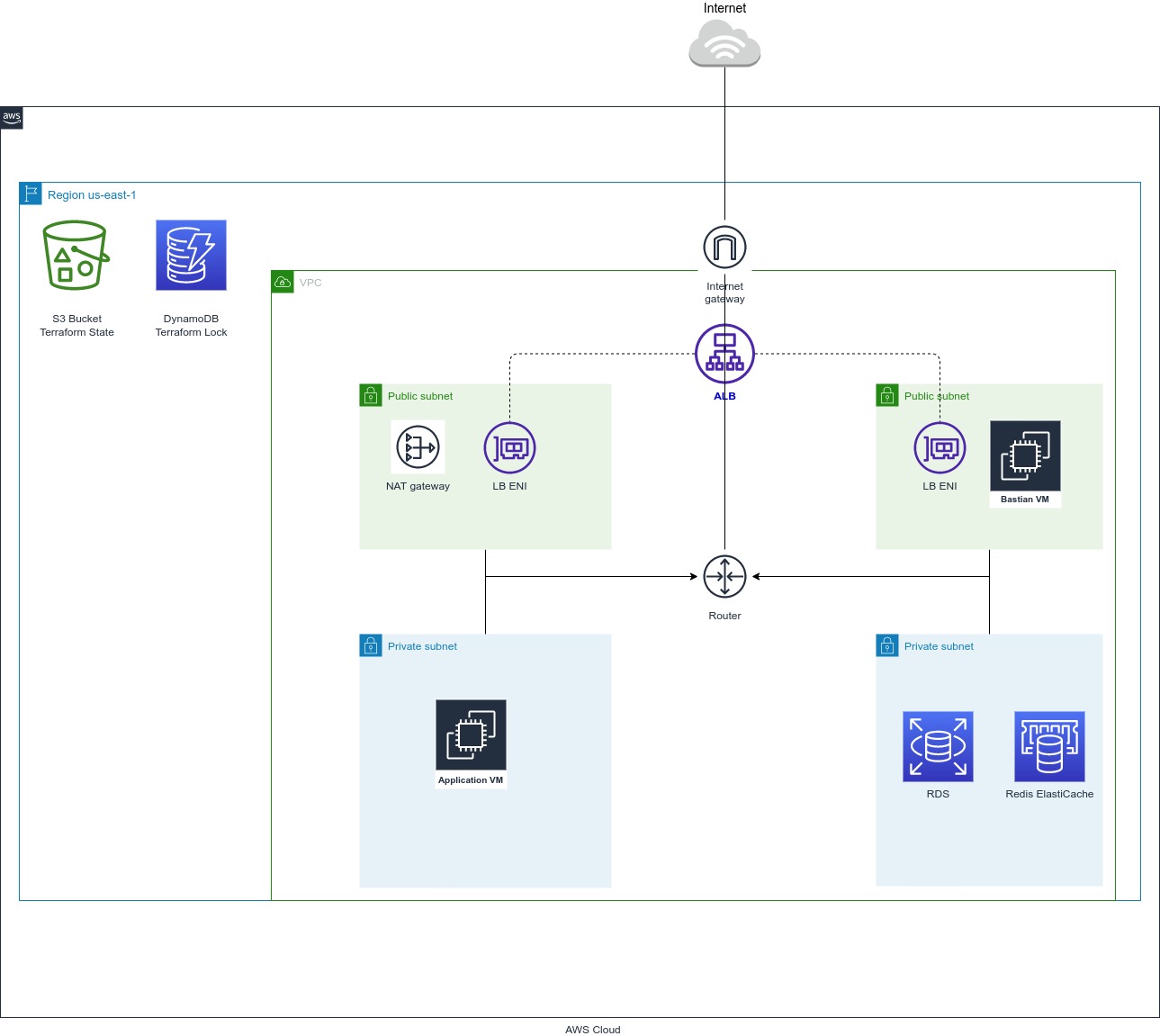The width and height of the screenshot is (1160, 1036).
Task: Click the Router icon in the VPC
Action: coord(724,577)
